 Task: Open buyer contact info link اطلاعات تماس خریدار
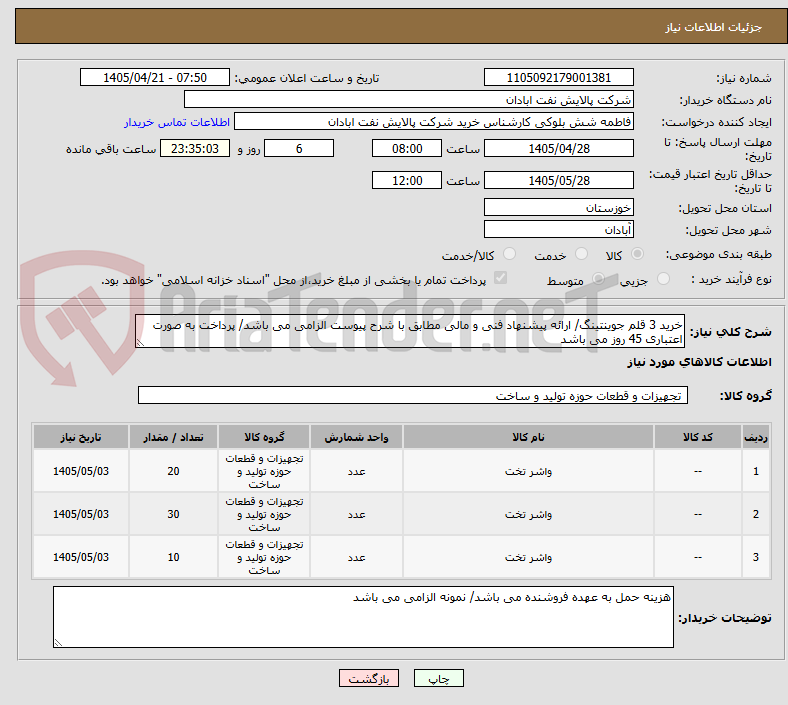point(177,122)
